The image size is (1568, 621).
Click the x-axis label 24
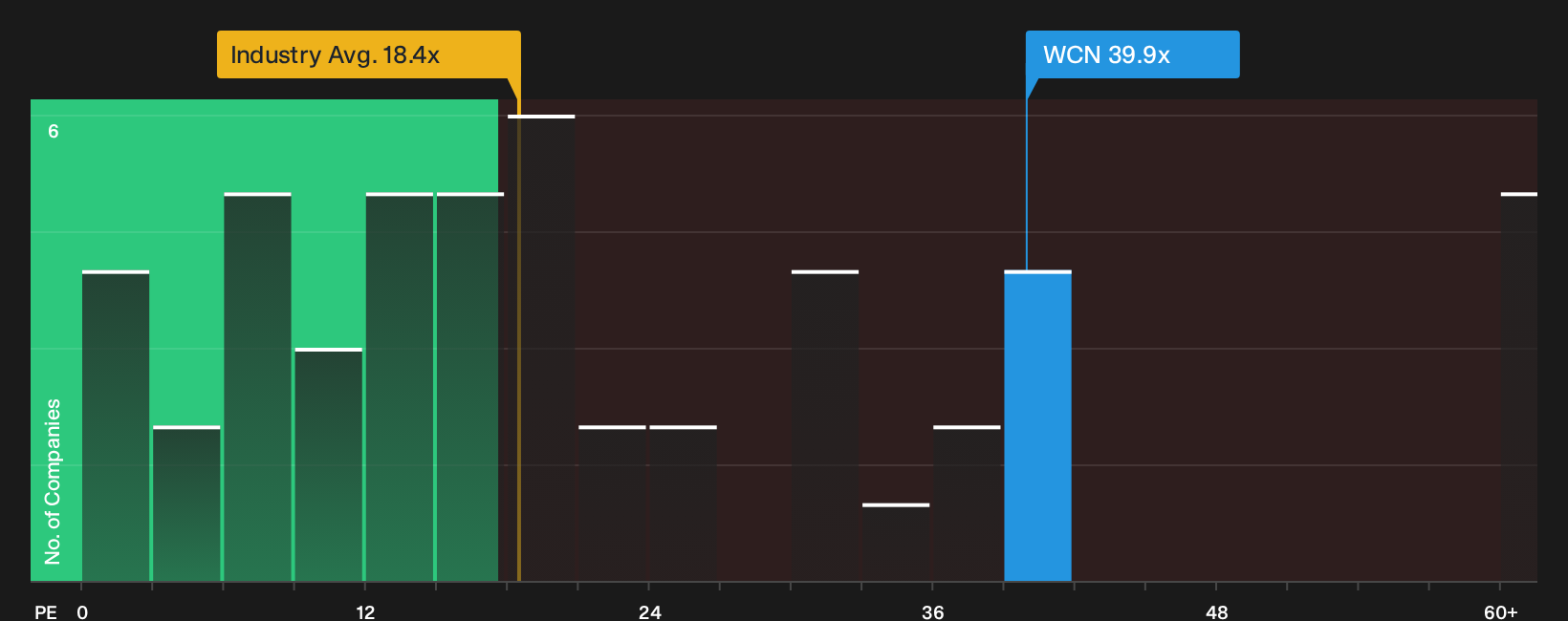click(649, 611)
